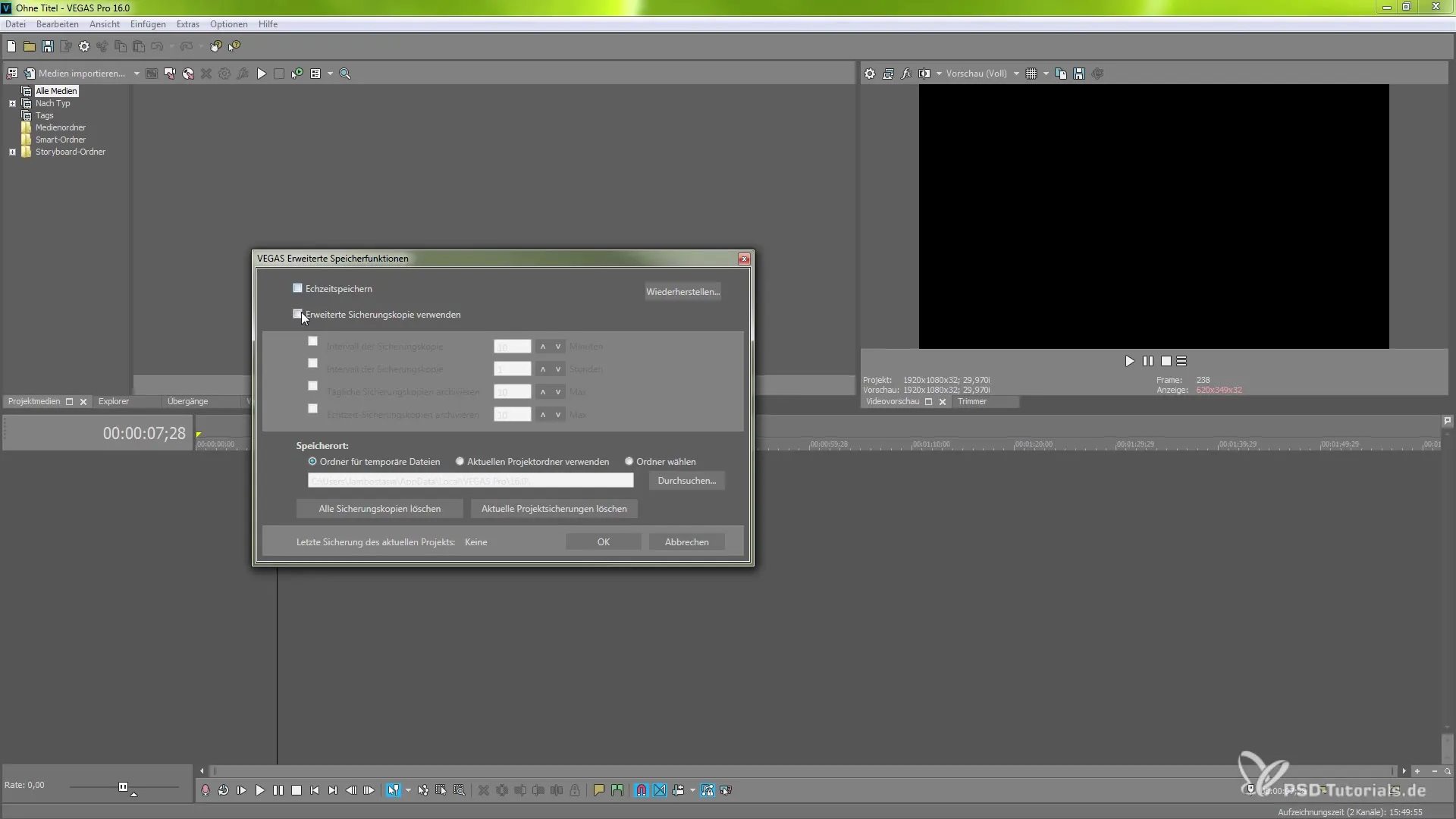Switch to the Trimmer tab

(x=972, y=401)
